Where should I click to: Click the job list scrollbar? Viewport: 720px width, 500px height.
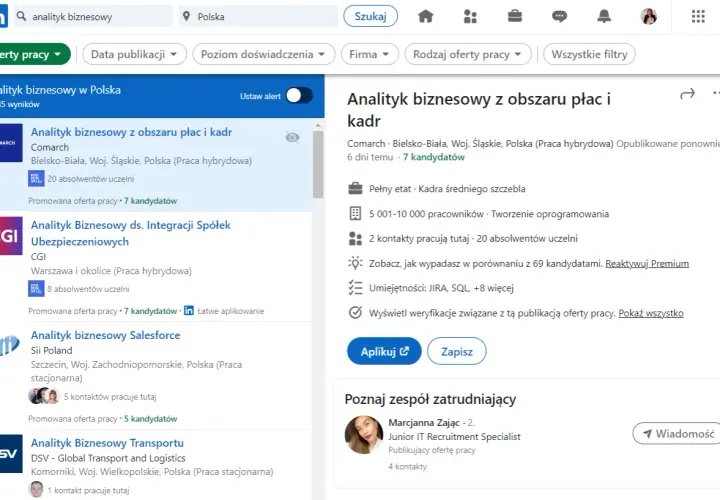[318, 164]
